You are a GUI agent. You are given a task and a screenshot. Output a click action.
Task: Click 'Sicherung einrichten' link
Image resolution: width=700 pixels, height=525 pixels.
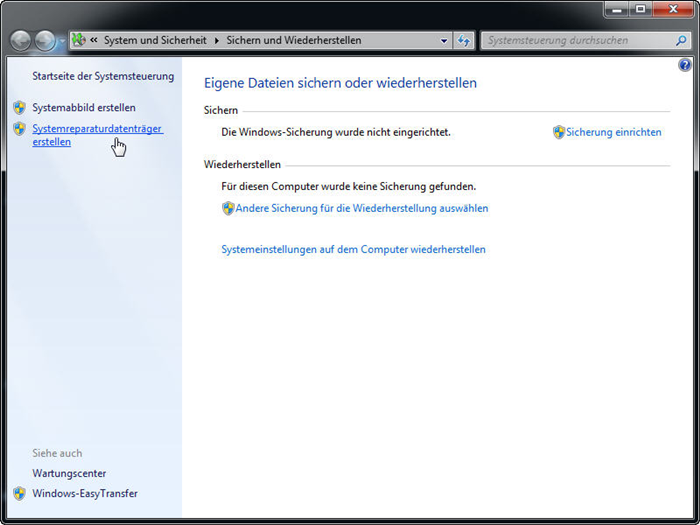tap(614, 132)
